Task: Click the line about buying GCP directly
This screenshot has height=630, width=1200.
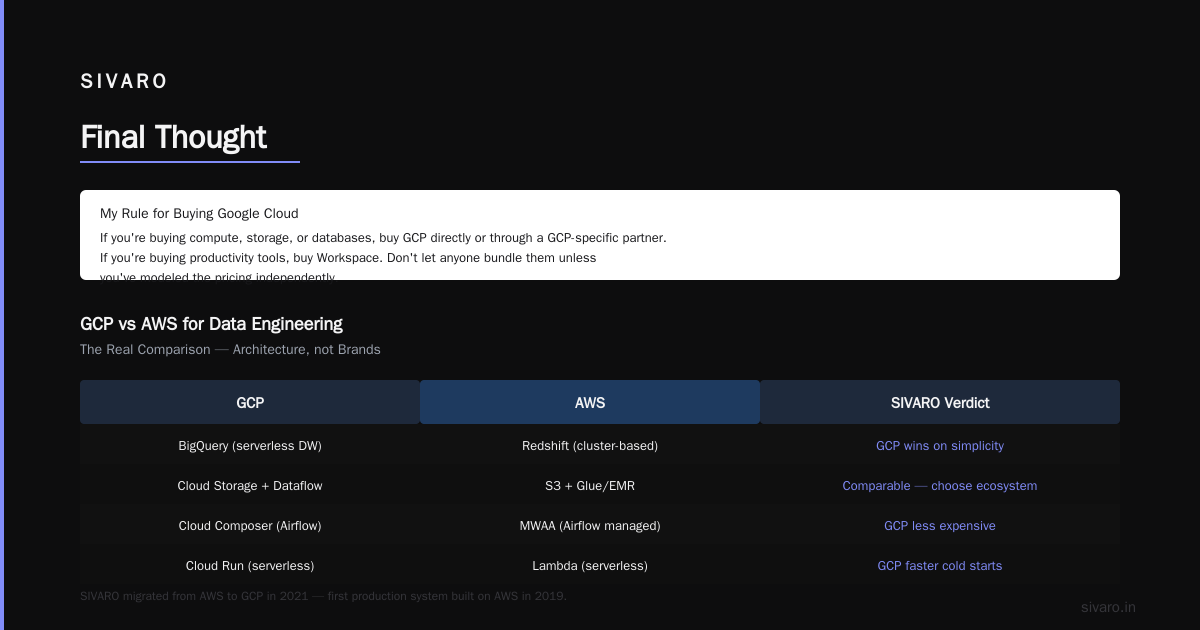Action: coord(383,238)
